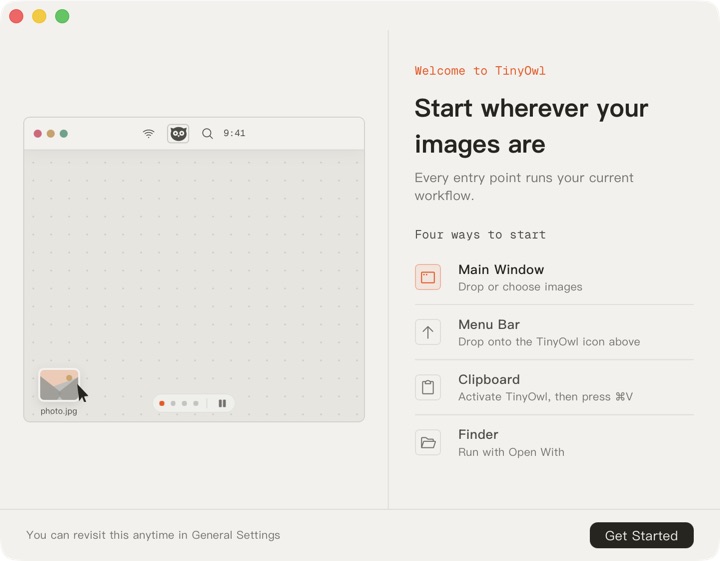This screenshot has width=720, height=561.
Task: Click 'Four ways to start' label
Action: pos(480,235)
